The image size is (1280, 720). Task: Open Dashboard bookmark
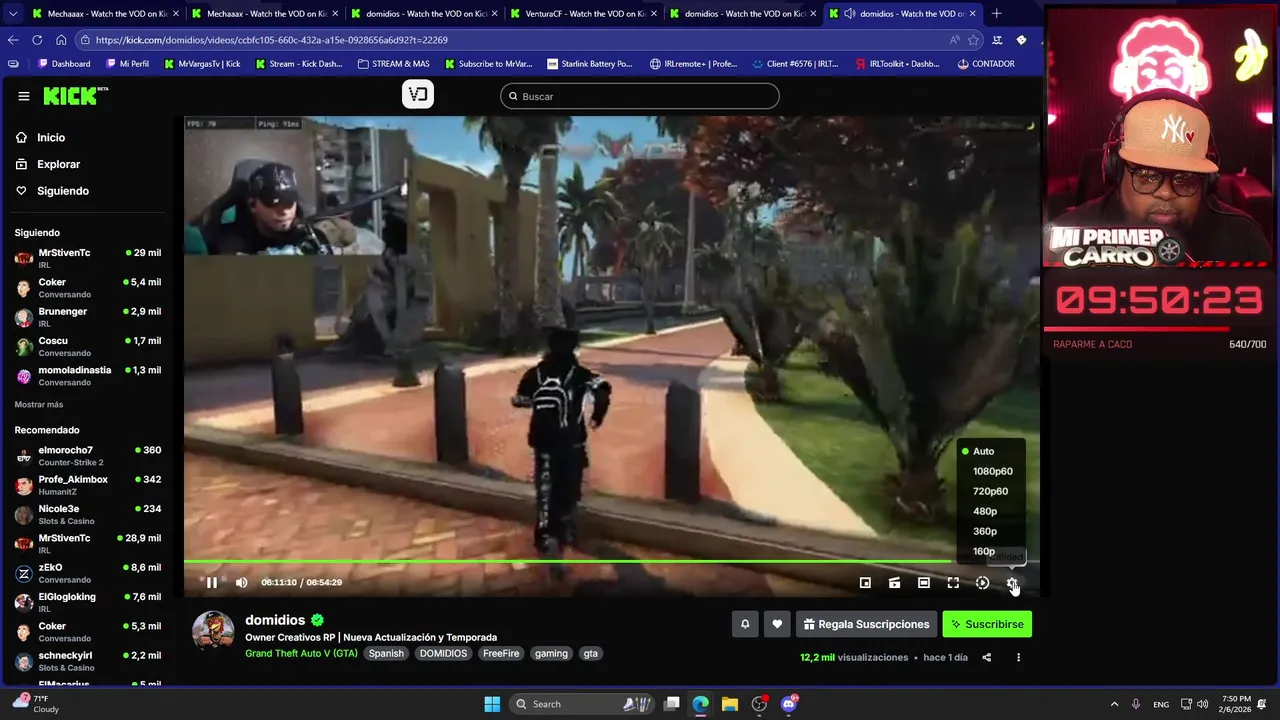pyautogui.click(x=64, y=64)
